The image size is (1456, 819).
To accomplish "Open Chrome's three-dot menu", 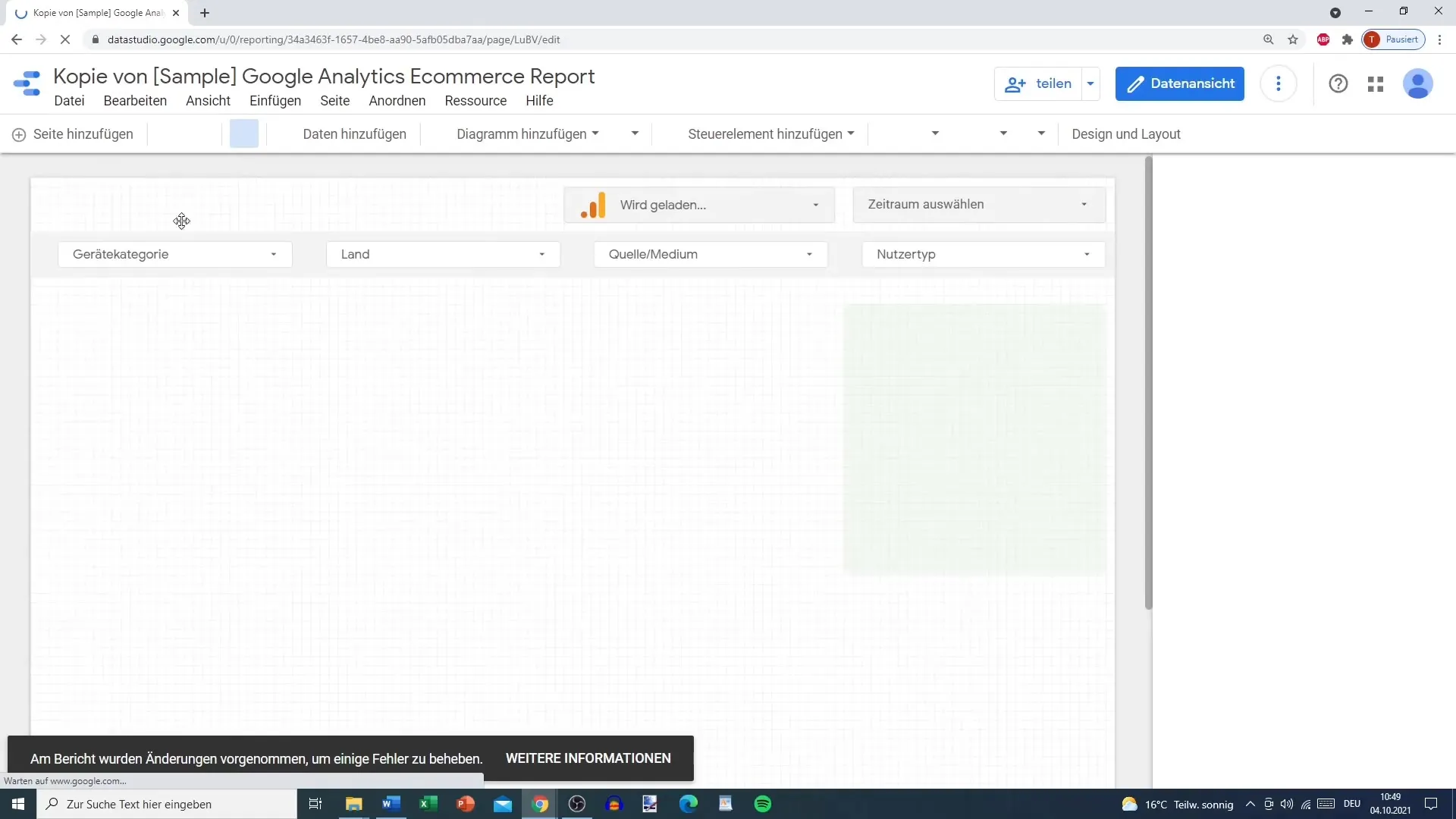I will [1440, 39].
